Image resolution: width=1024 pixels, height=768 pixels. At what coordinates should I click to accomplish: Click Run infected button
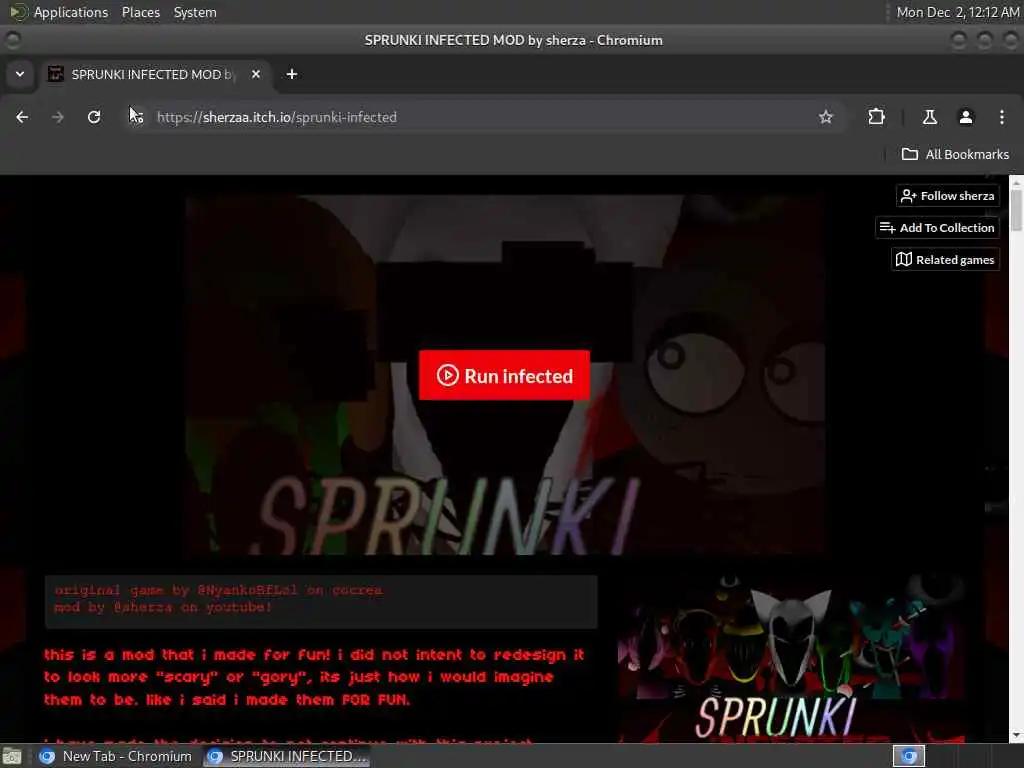tap(504, 376)
